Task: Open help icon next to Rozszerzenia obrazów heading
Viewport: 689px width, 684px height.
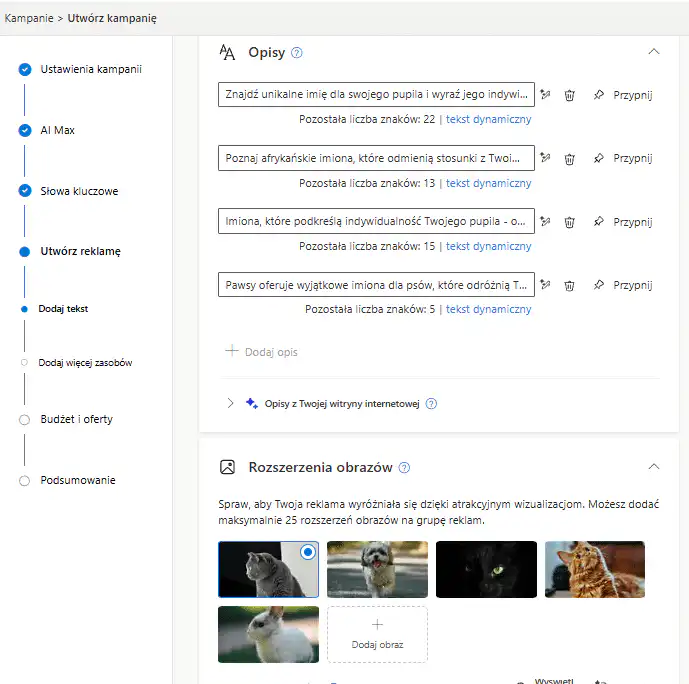Action: tap(404, 467)
